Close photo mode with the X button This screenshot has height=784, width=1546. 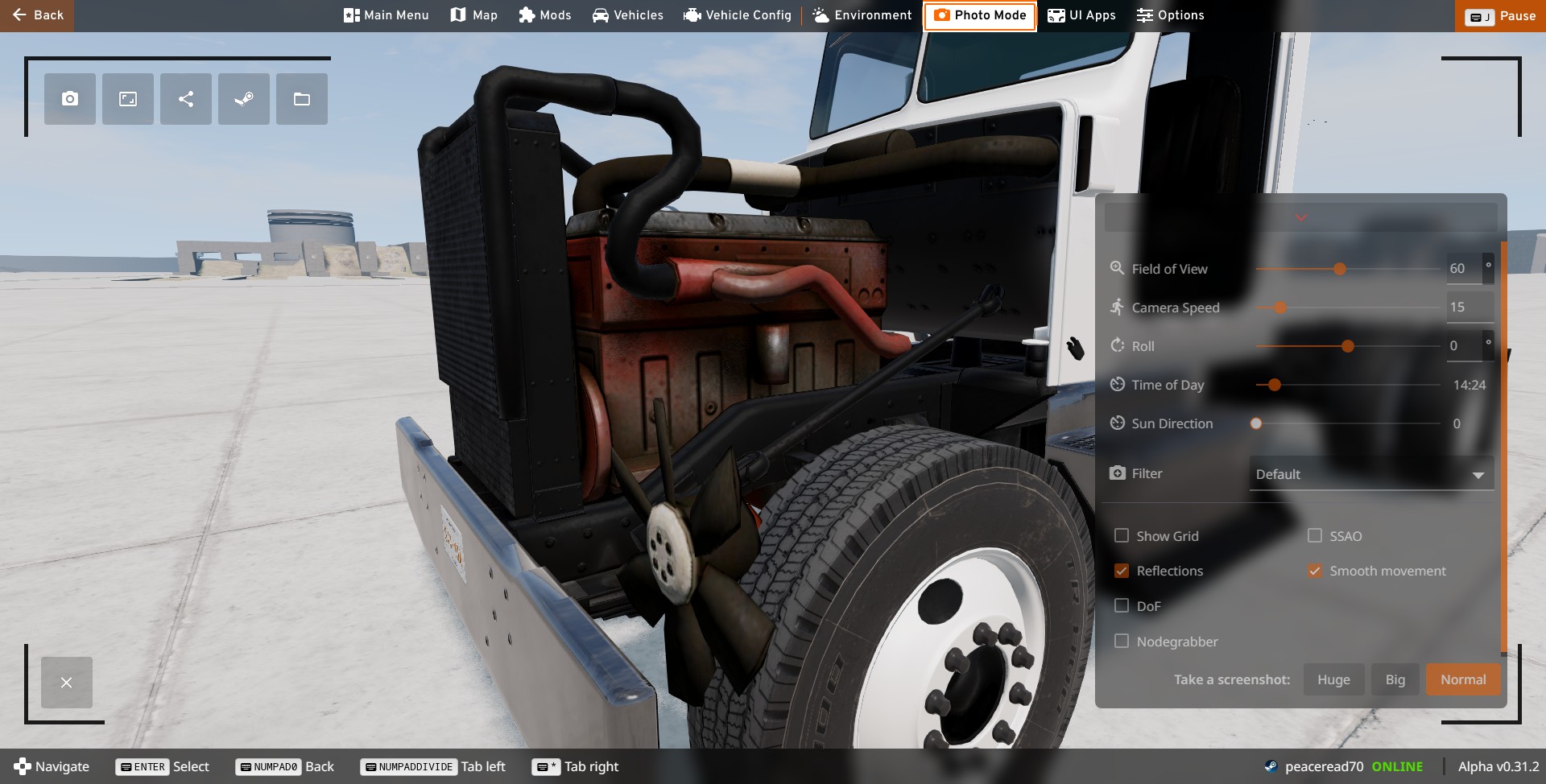click(67, 683)
